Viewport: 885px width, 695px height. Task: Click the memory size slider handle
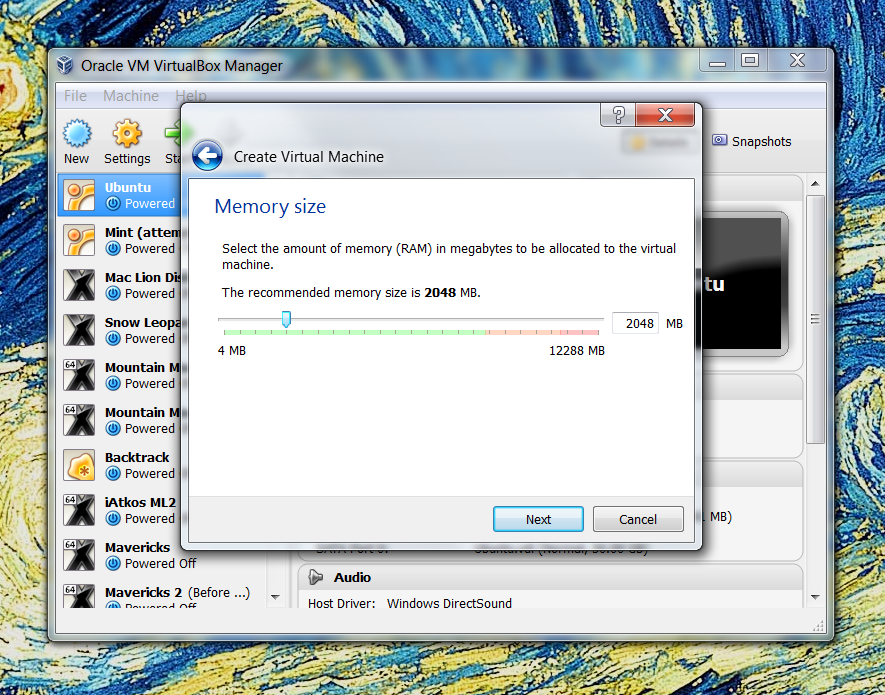click(286, 319)
